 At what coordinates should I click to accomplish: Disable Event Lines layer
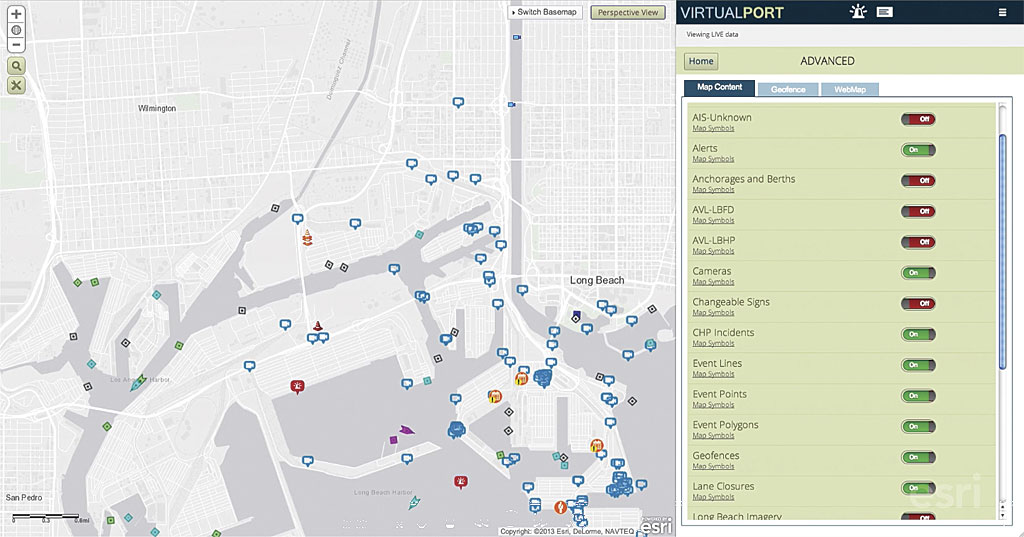918,365
